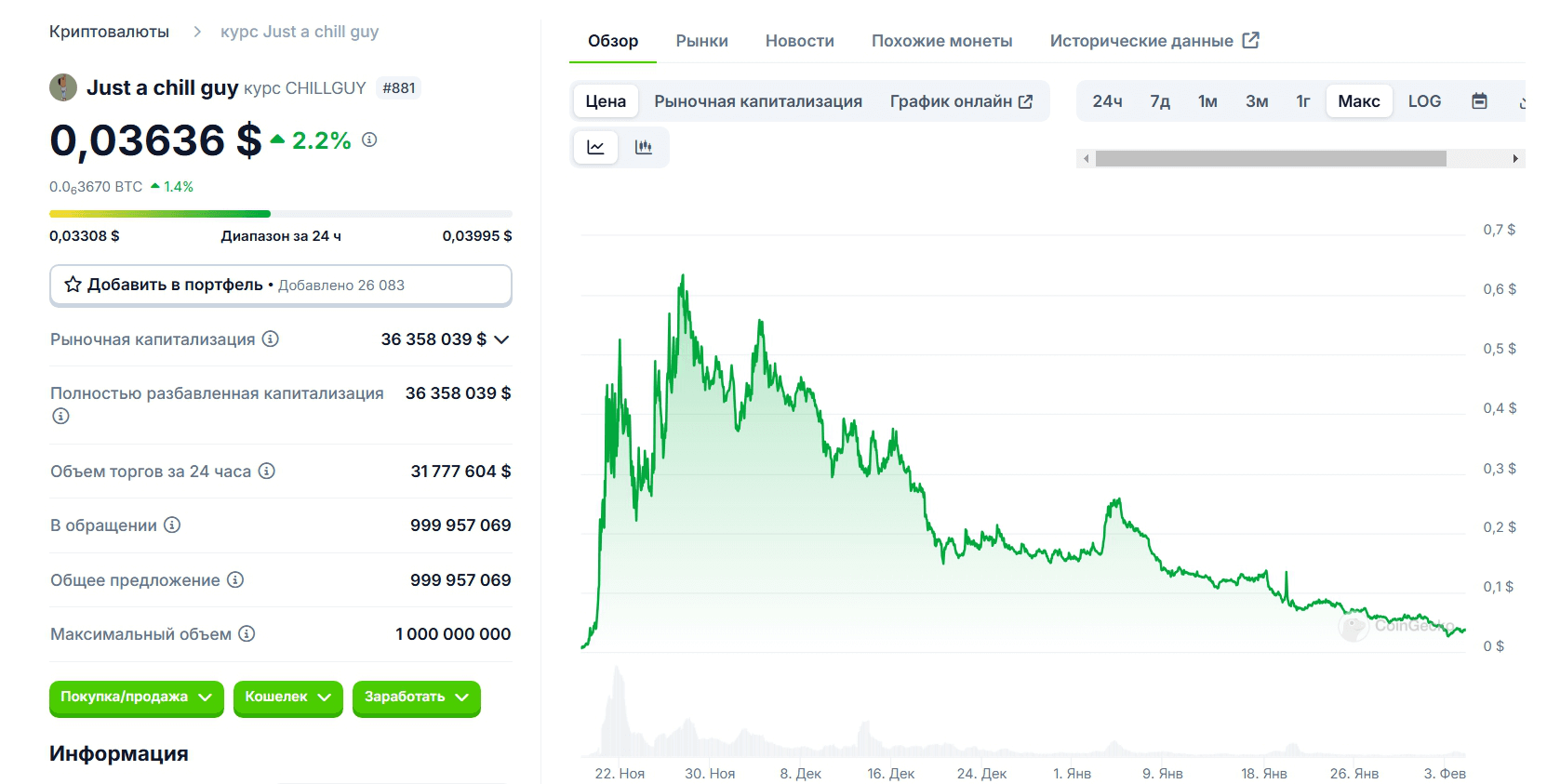This screenshot has width=1547, height=784.
Task: Open the Заработать dropdown
Action: [x=417, y=698]
